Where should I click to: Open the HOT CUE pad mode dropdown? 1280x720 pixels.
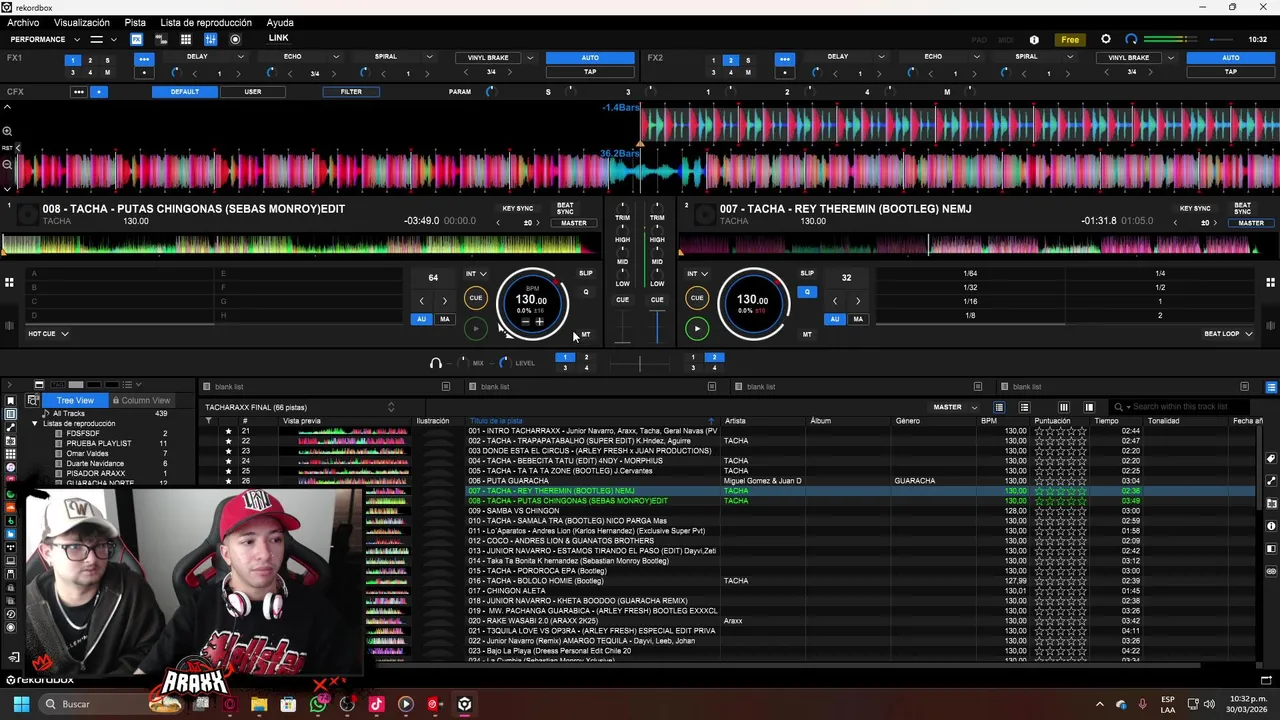pos(48,334)
